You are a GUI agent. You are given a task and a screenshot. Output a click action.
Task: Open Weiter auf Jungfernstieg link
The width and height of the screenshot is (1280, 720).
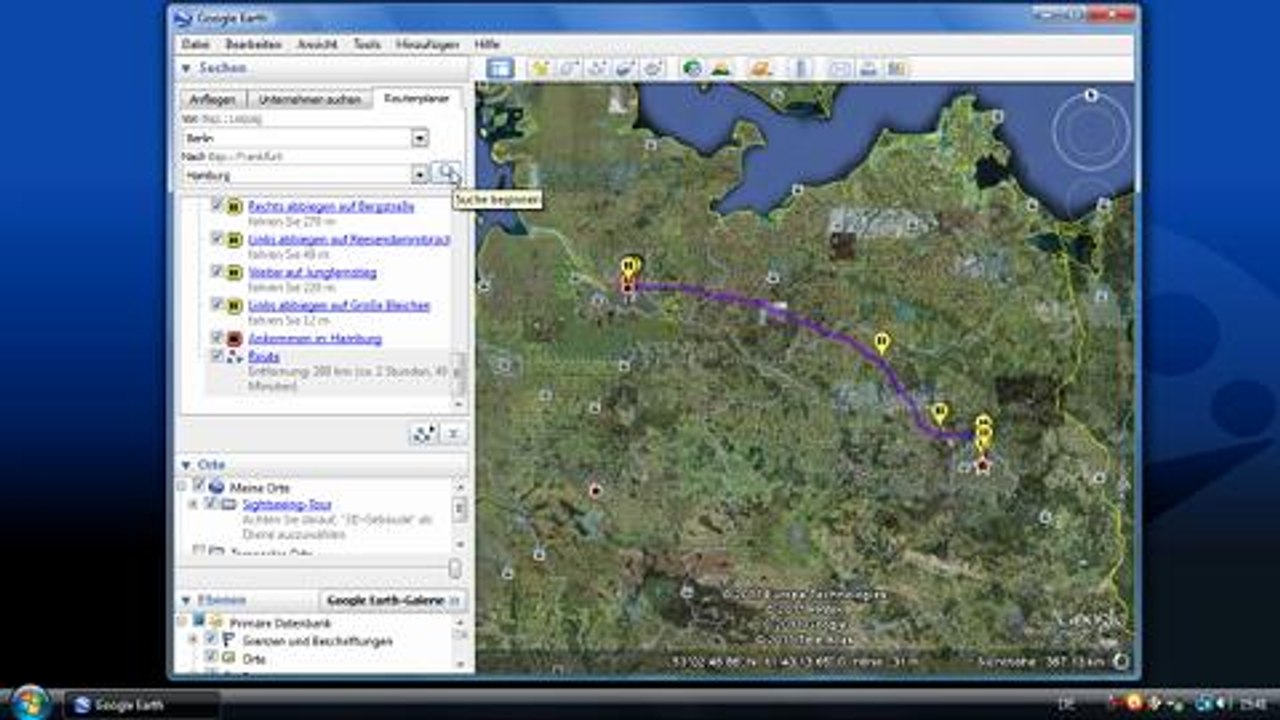coord(313,272)
